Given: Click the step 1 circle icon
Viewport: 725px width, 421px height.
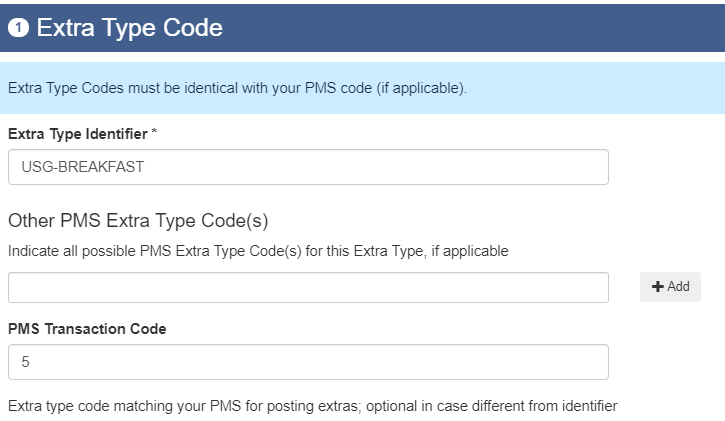Looking at the screenshot, I should click(18, 28).
